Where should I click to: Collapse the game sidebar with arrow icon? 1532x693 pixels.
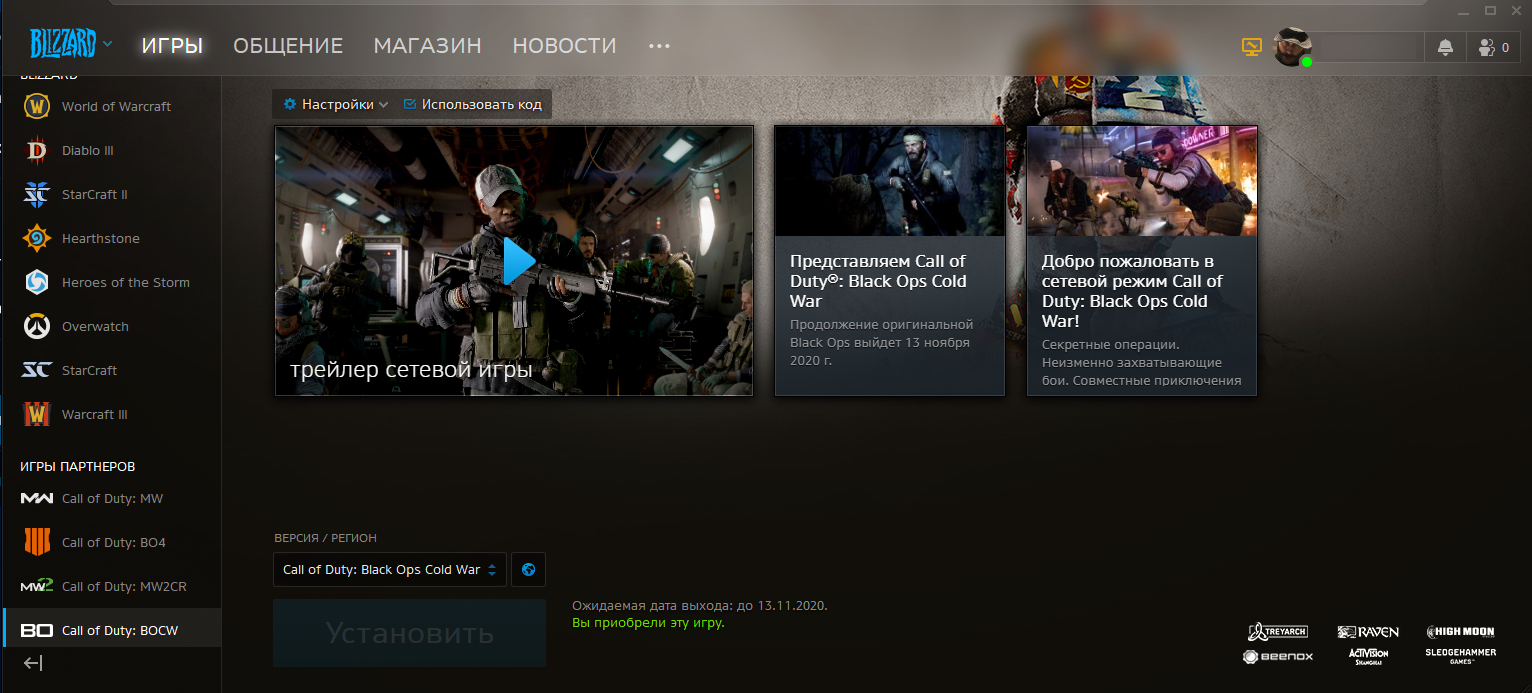click(x=33, y=663)
